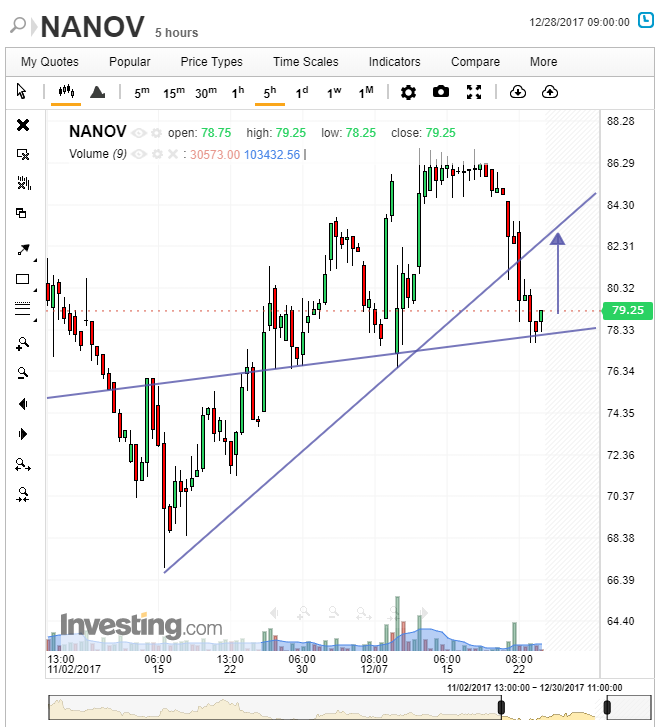Open Volume indicator settings gear
Image resolution: width=665 pixels, height=727 pixels.
pyautogui.click(x=157, y=154)
